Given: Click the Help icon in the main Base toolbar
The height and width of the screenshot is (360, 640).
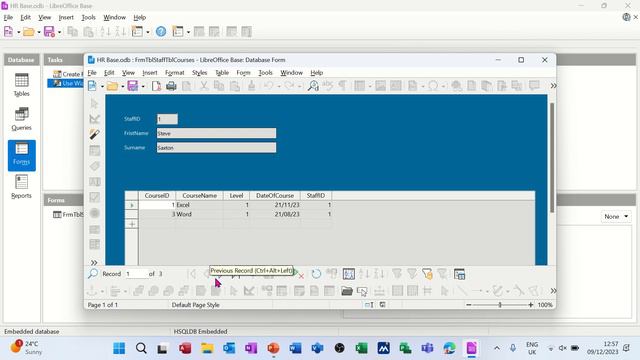Looking at the screenshot, I should [161, 31].
